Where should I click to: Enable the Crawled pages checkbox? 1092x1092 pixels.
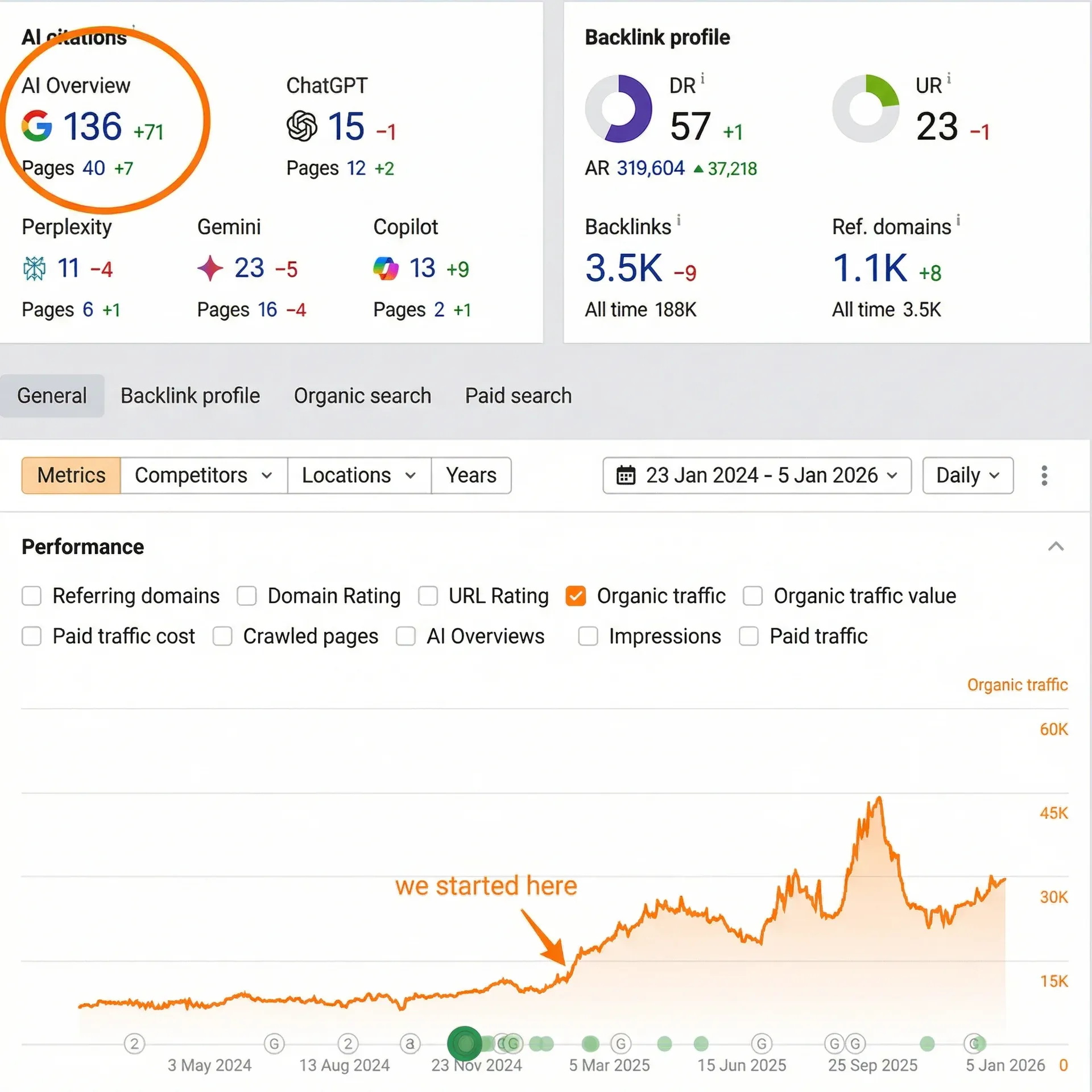pos(222,636)
